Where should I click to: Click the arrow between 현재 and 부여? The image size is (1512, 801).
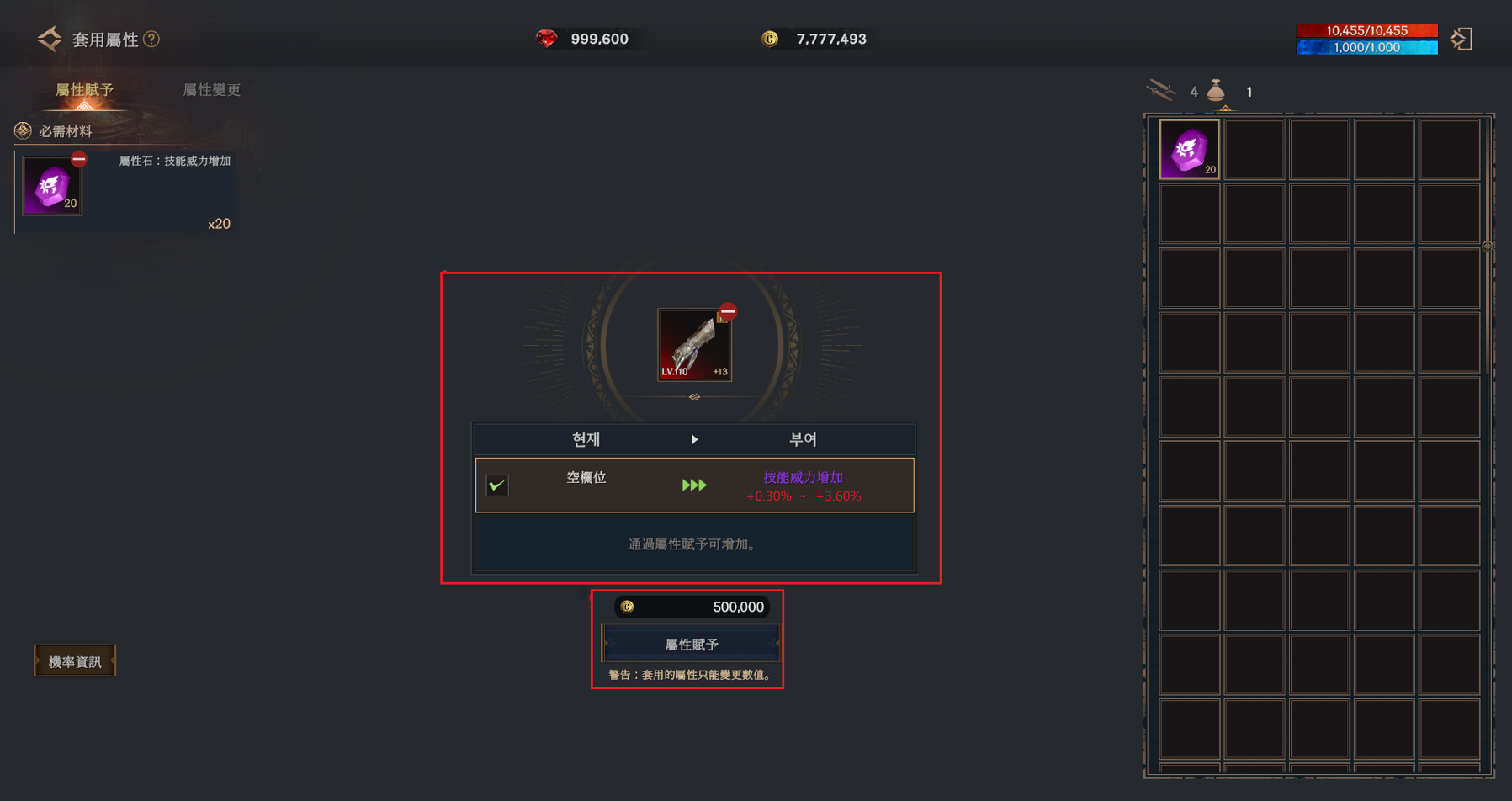(x=694, y=439)
